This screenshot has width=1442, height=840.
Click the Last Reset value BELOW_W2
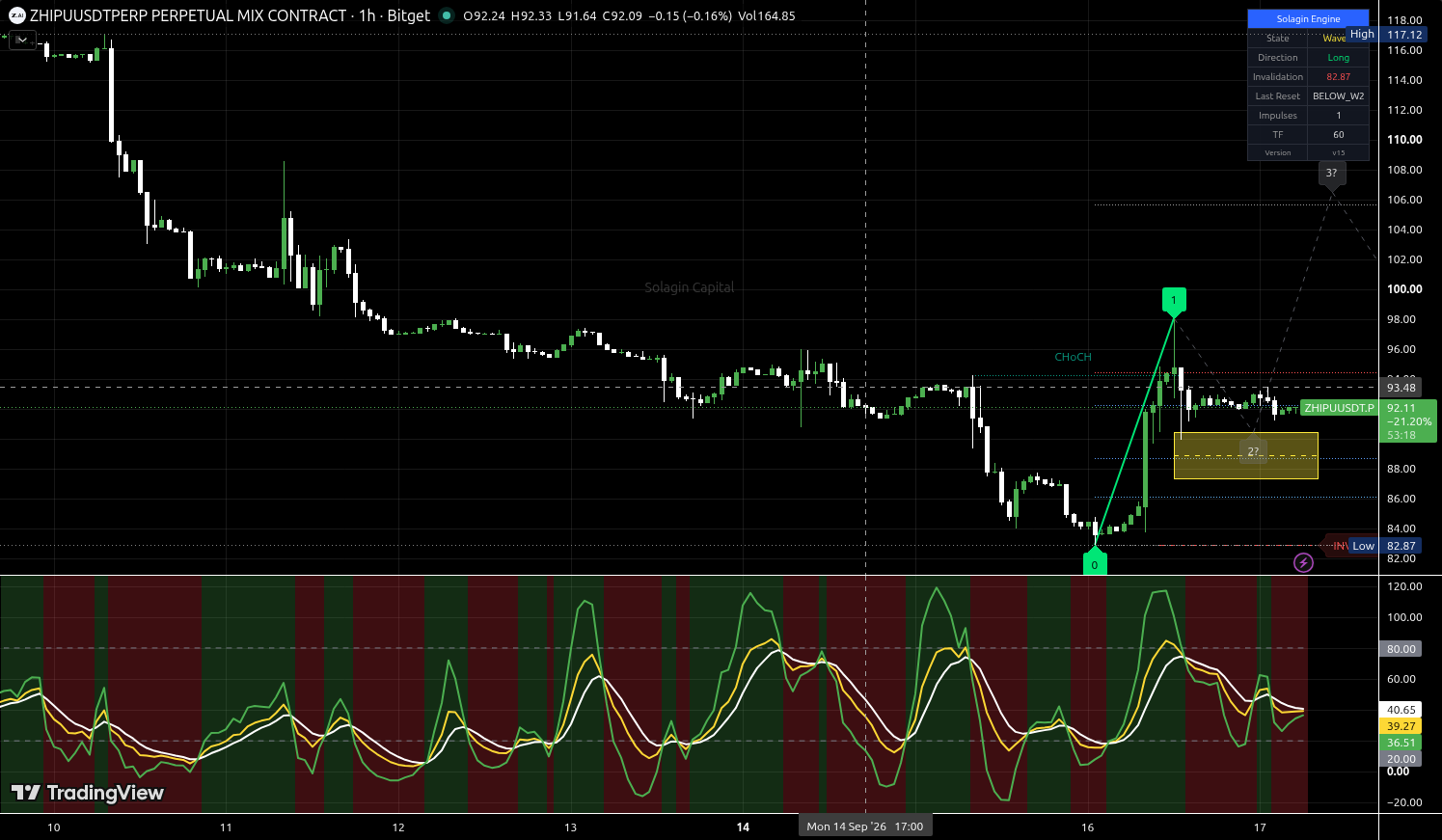pos(1338,96)
